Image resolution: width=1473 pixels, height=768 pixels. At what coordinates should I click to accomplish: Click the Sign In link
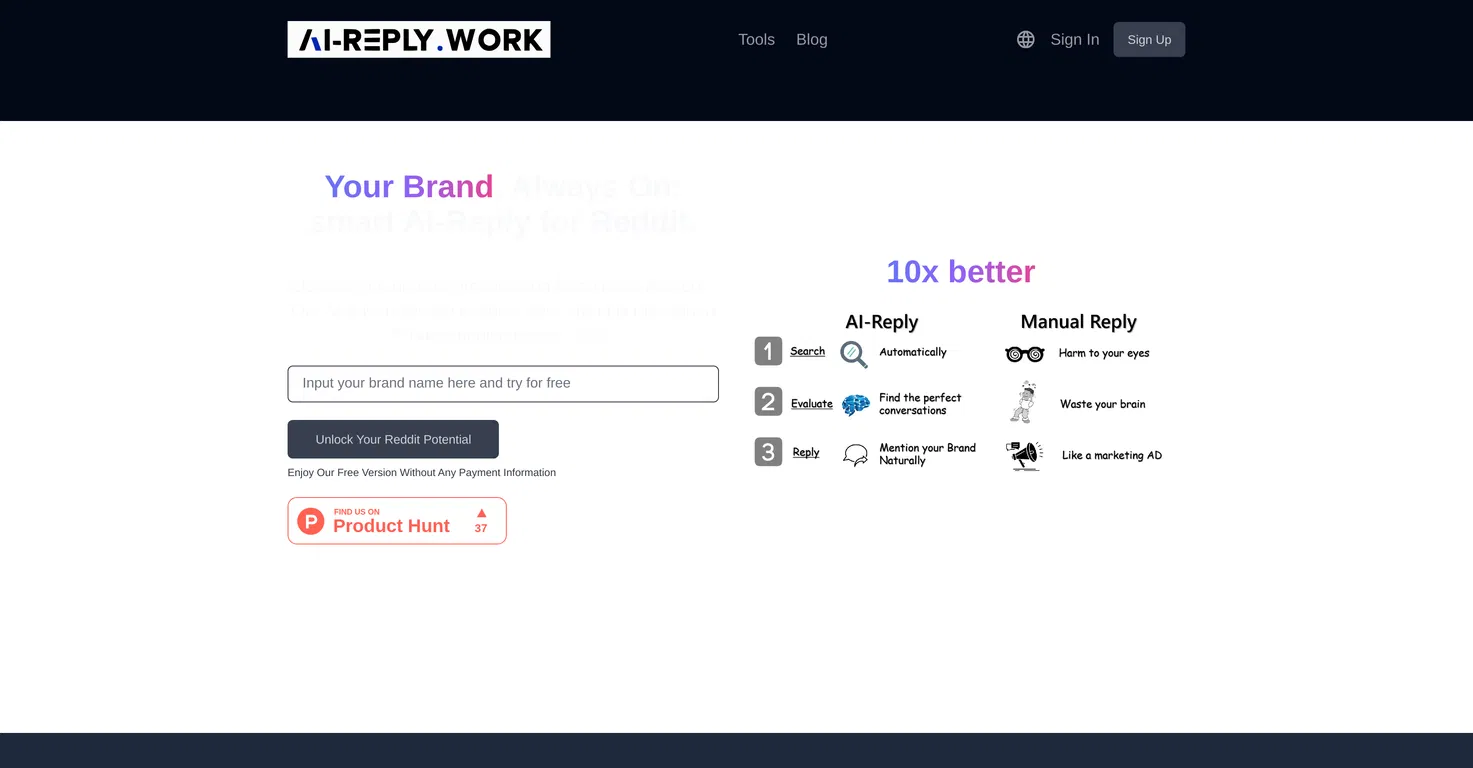tap(1075, 39)
